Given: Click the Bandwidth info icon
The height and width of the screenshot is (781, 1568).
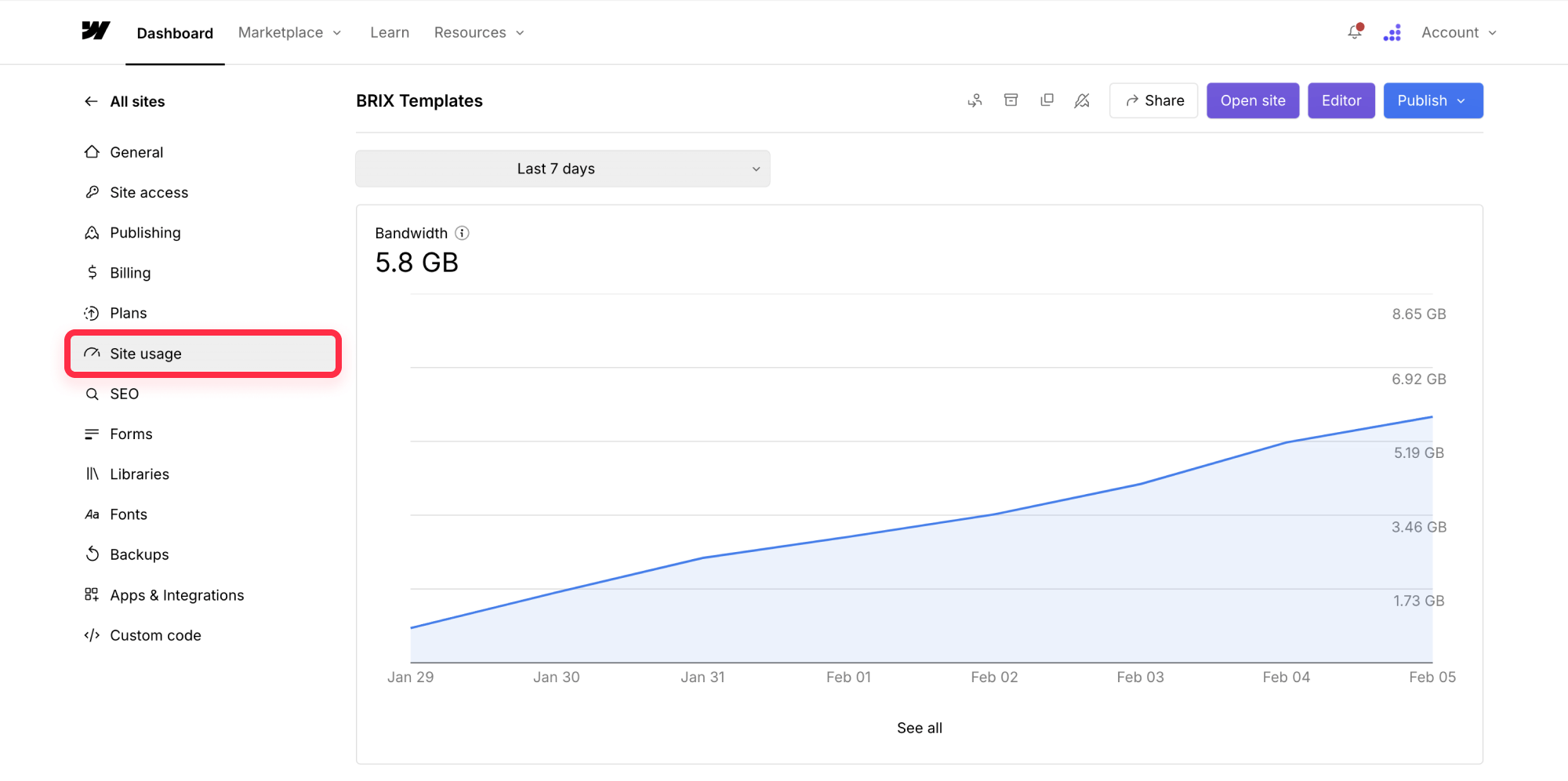Looking at the screenshot, I should click(x=463, y=233).
